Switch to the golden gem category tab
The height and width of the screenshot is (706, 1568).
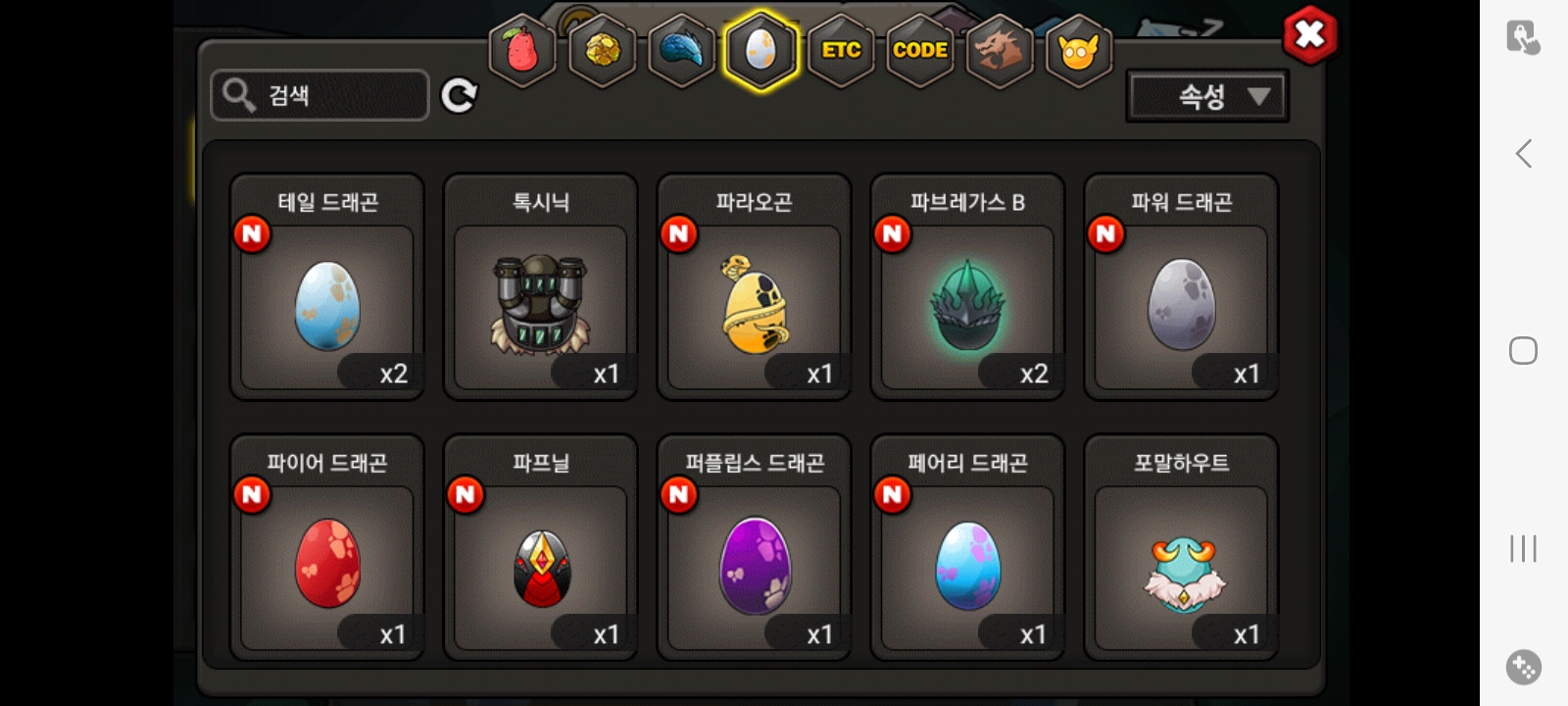point(602,50)
